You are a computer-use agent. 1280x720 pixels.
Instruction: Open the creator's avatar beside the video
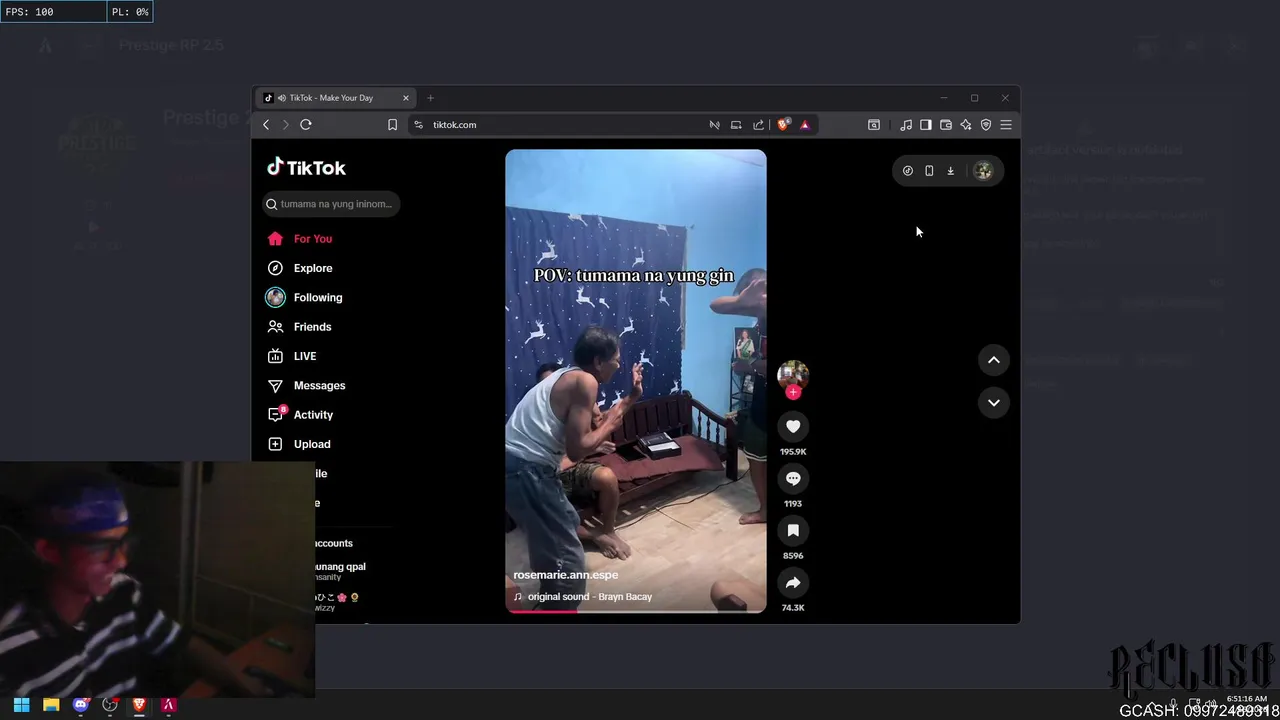(793, 375)
